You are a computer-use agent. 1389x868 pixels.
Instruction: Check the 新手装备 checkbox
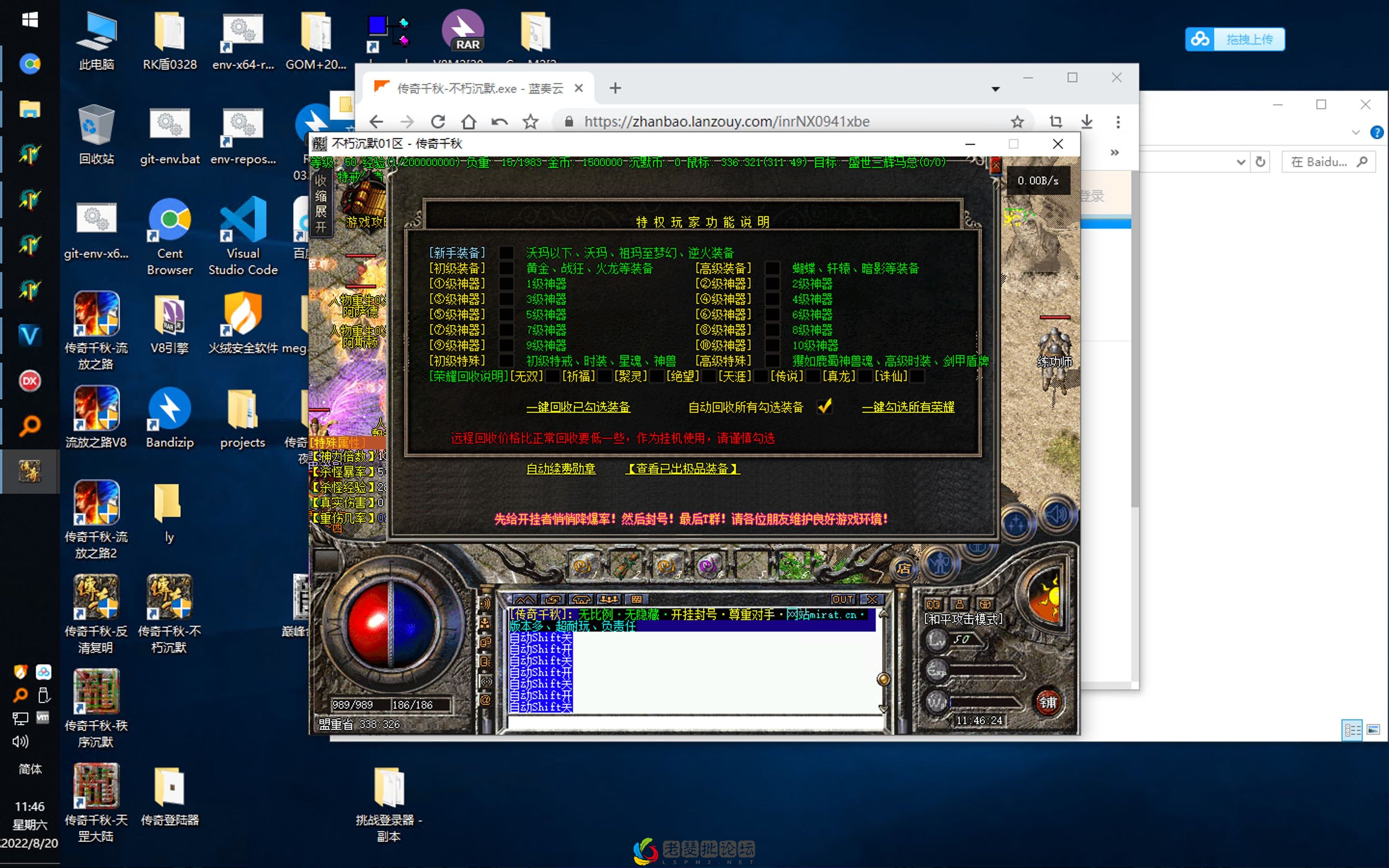coord(506,253)
